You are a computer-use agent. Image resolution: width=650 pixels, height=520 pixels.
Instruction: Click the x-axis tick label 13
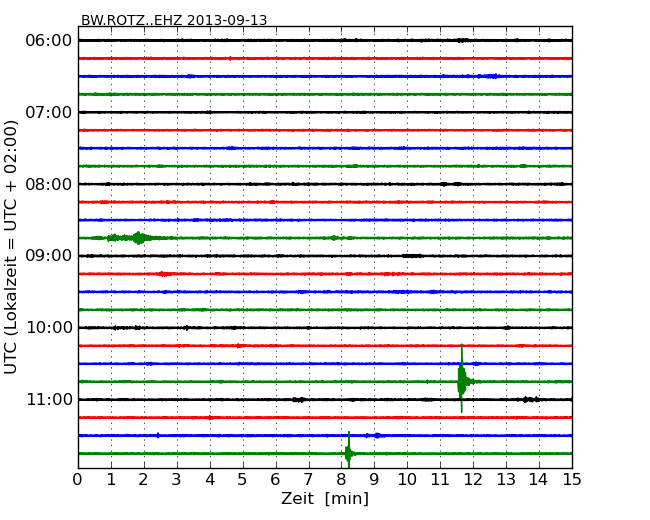click(506, 480)
